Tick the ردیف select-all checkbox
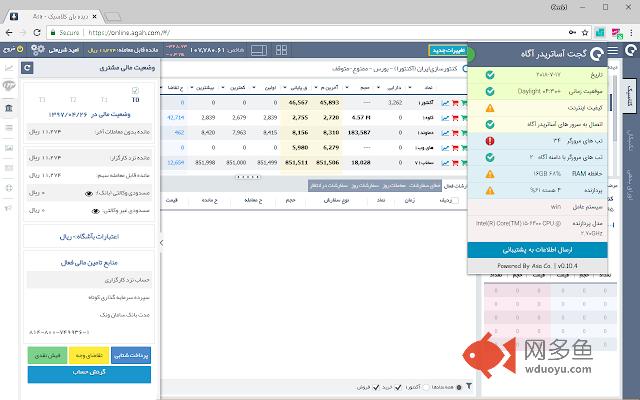 [455, 200]
